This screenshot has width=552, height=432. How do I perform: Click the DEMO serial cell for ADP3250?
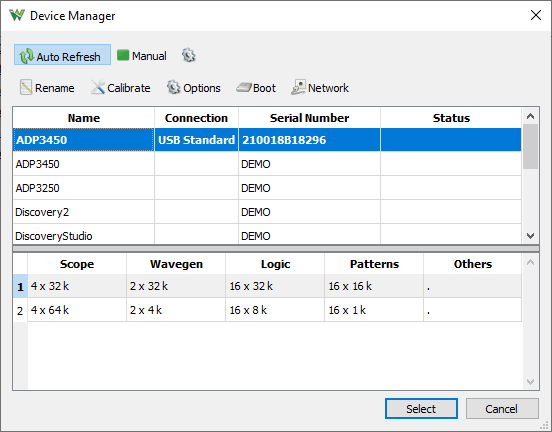point(309,188)
